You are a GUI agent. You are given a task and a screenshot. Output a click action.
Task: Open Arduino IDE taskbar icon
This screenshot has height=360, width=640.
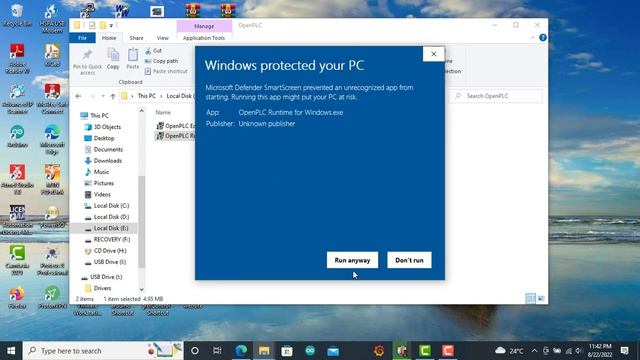(x=310, y=351)
